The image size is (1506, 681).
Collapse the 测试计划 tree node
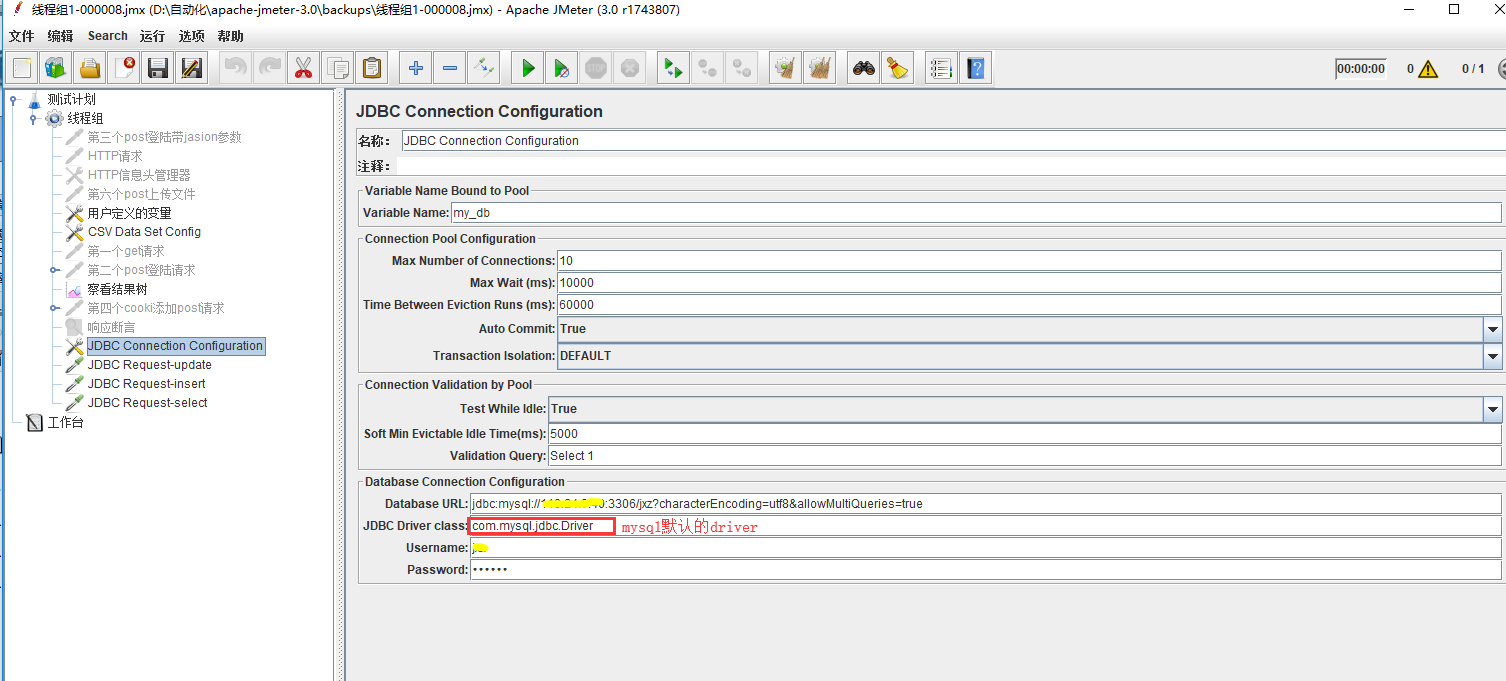coord(14,99)
